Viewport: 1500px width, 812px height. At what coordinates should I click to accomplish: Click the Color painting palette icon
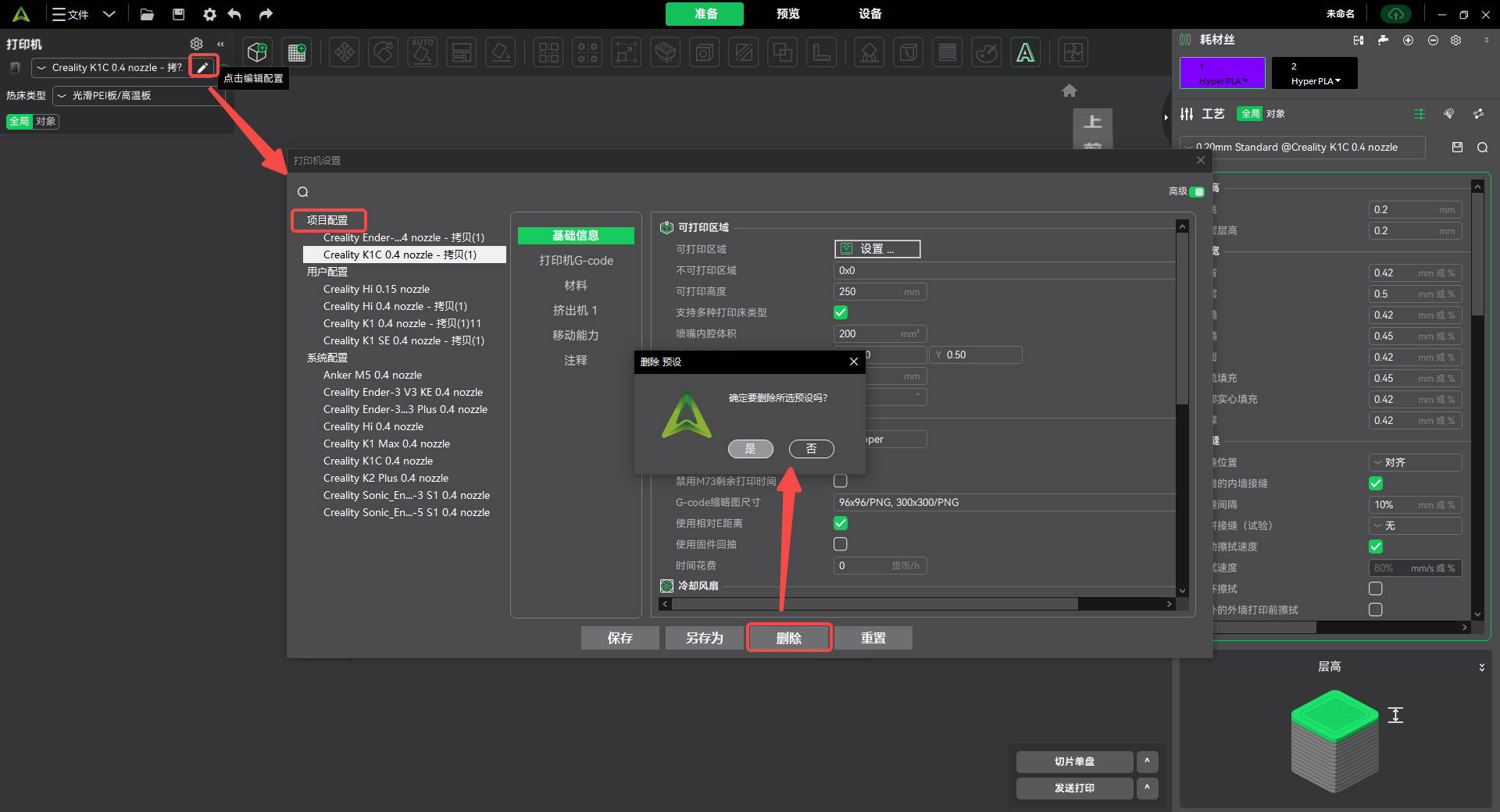tap(987, 52)
